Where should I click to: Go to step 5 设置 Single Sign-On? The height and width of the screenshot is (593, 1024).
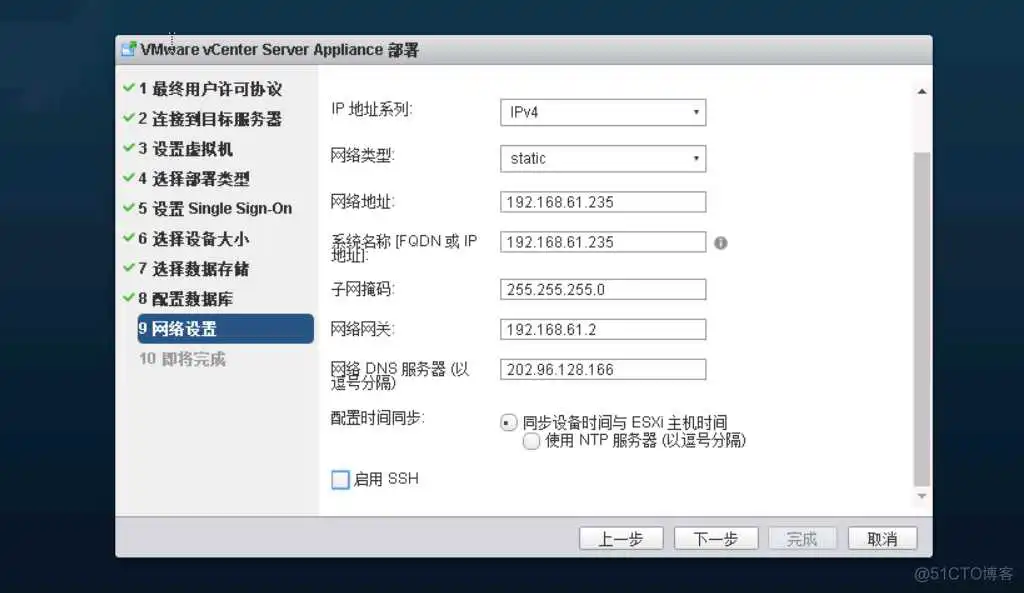coord(215,208)
